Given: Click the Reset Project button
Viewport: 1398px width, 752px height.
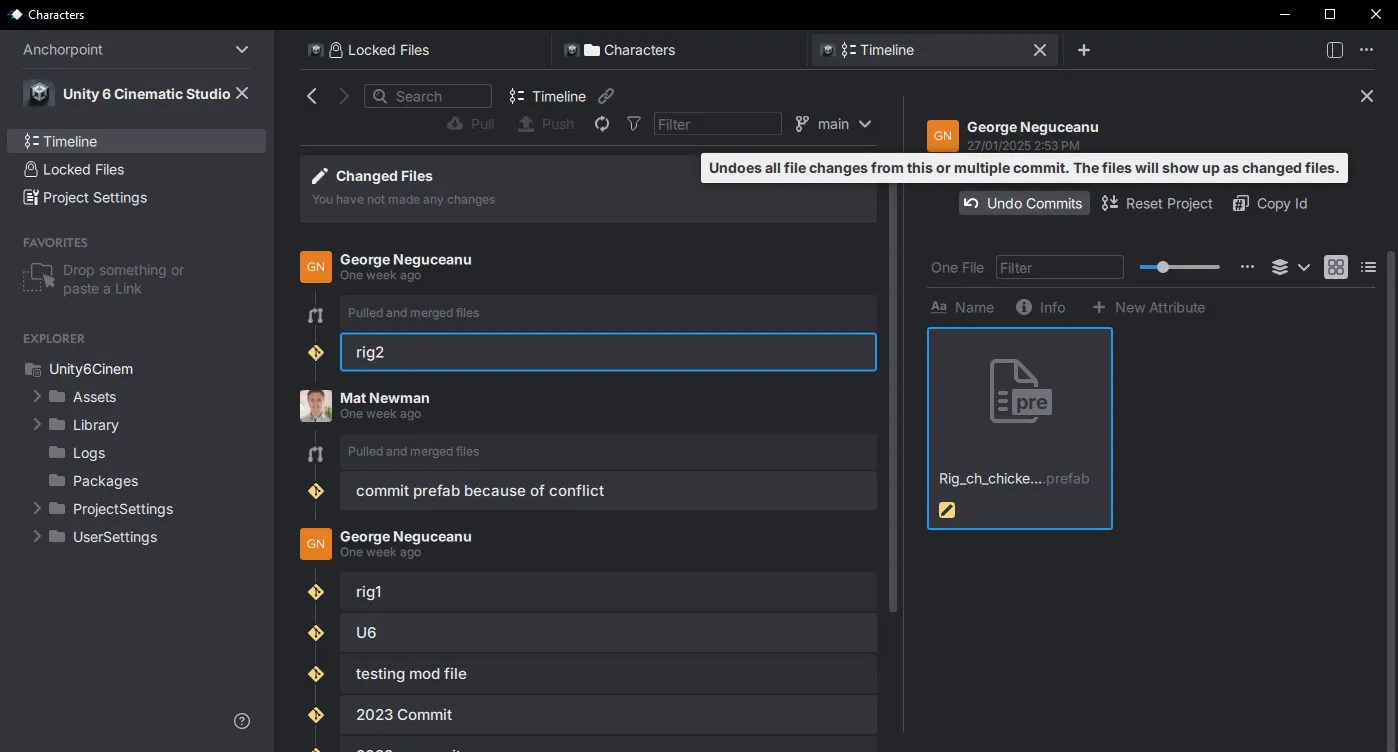Looking at the screenshot, I should 1156,203.
